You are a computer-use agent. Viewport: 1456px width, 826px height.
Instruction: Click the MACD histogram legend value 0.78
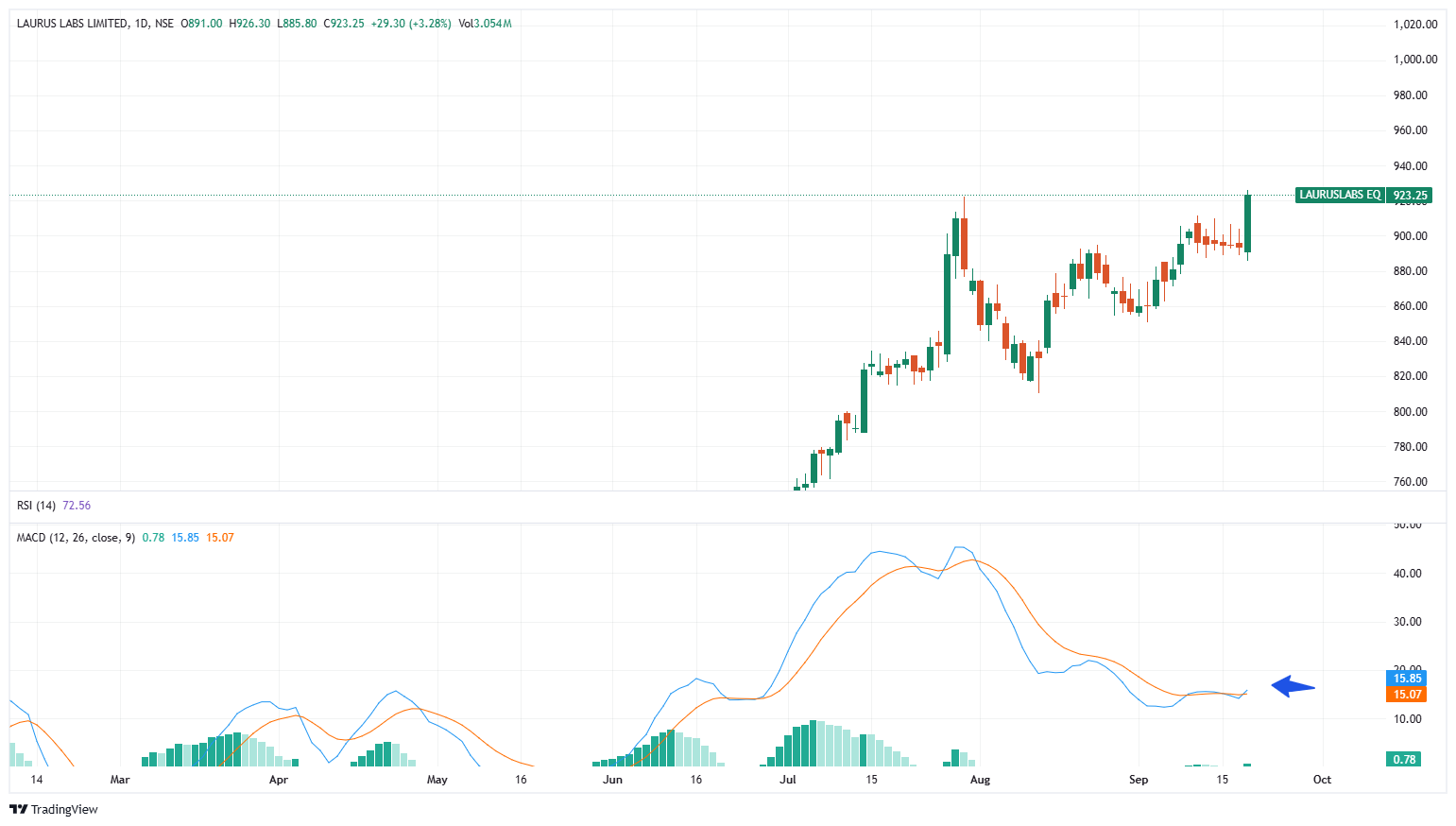point(153,538)
